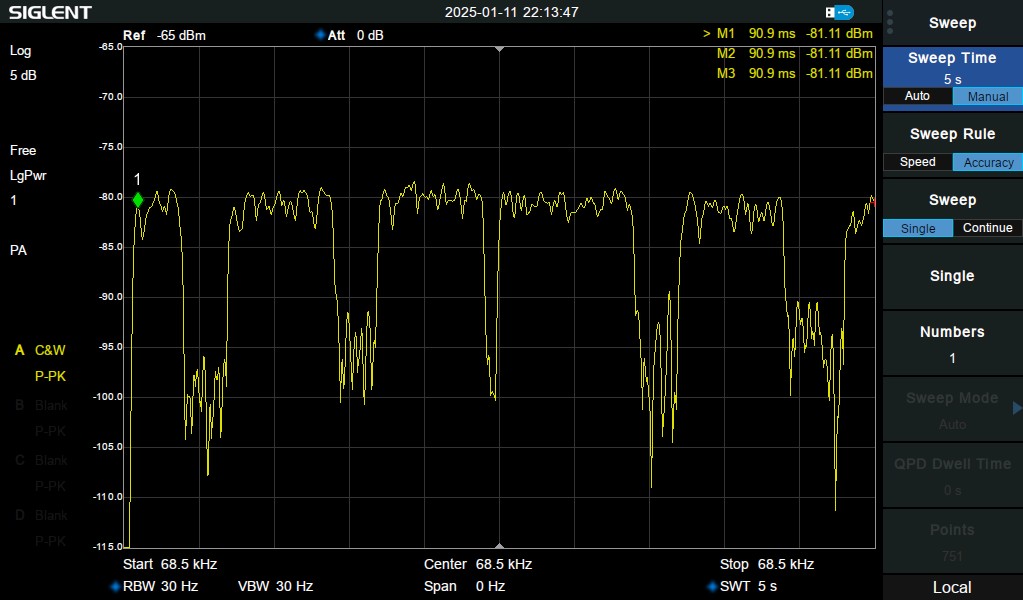The width and height of the screenshot is (1023, 600).
Task: Click the USB drive status icon
Action: [x=840, y=12]
